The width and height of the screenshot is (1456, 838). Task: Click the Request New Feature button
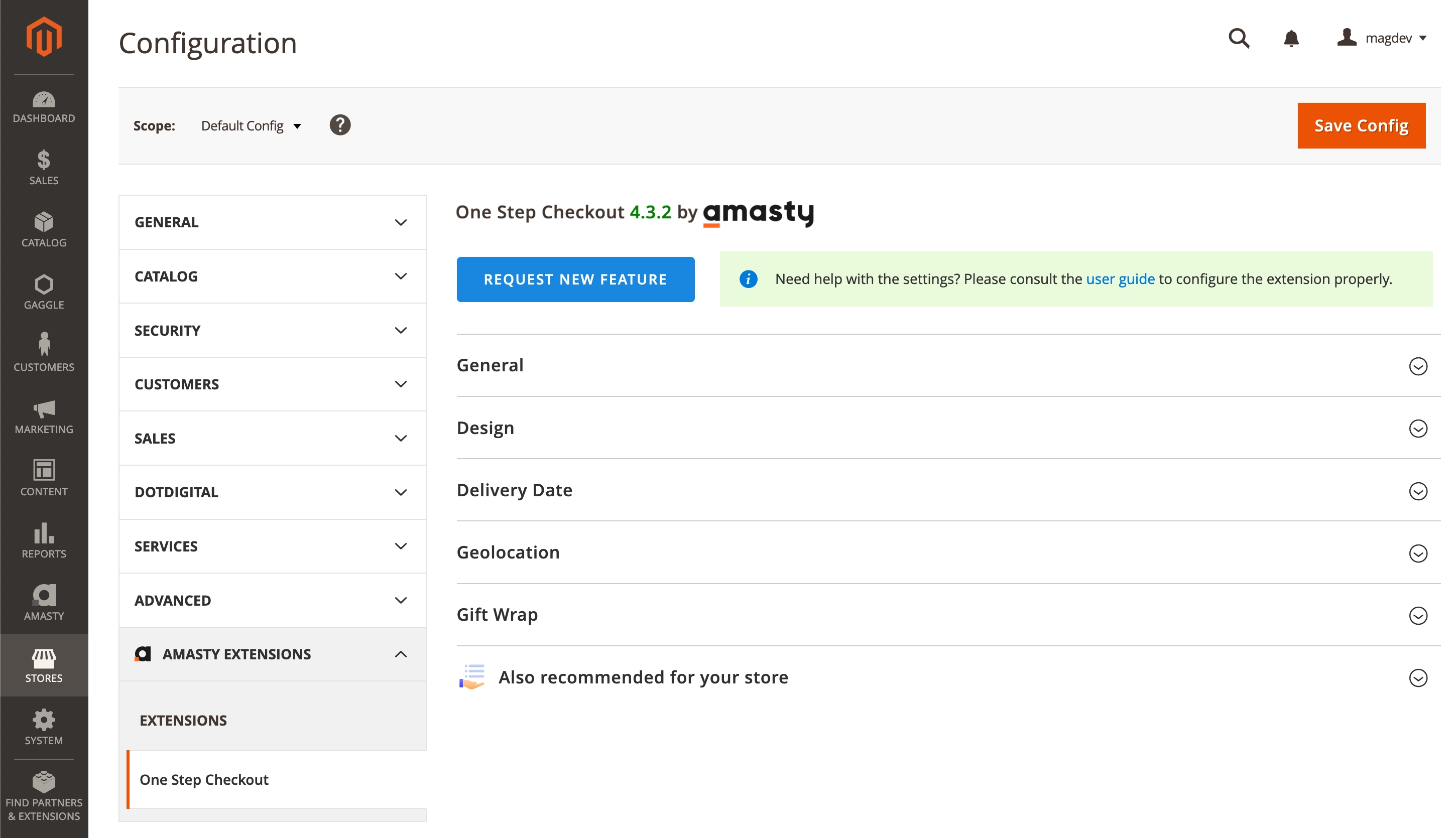pyautogui.click(x=575, y=279)
